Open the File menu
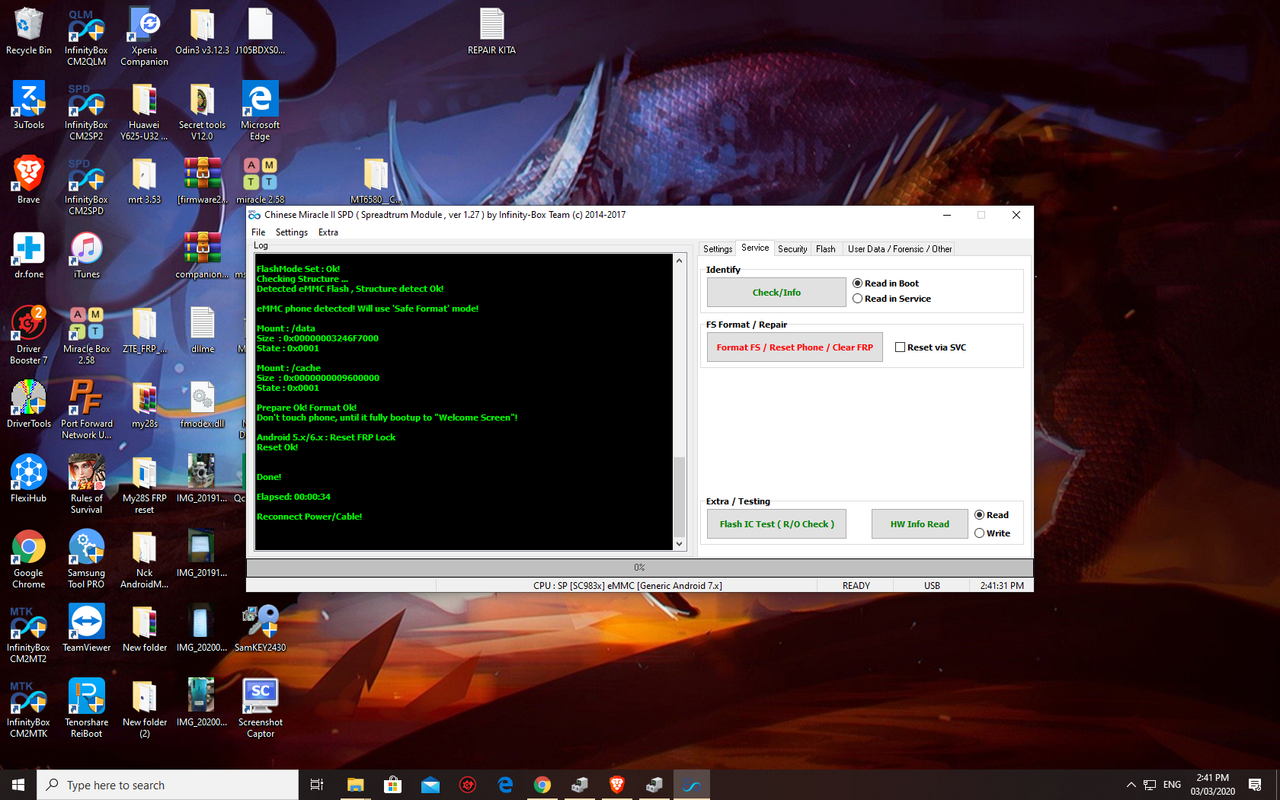1280x800 pixels. (258, 232)
